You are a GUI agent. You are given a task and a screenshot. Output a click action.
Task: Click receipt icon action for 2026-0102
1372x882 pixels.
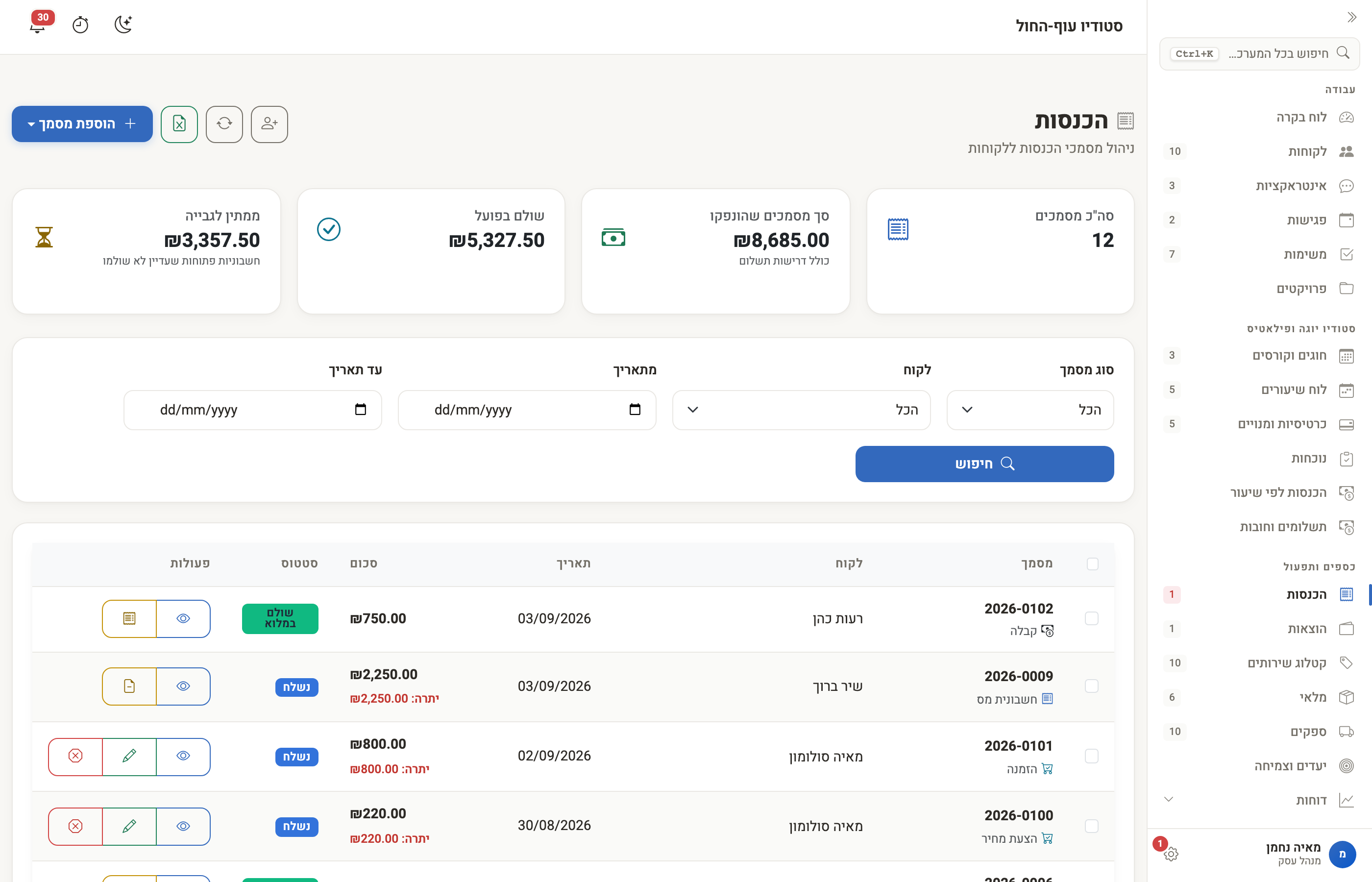click(129, 618)
